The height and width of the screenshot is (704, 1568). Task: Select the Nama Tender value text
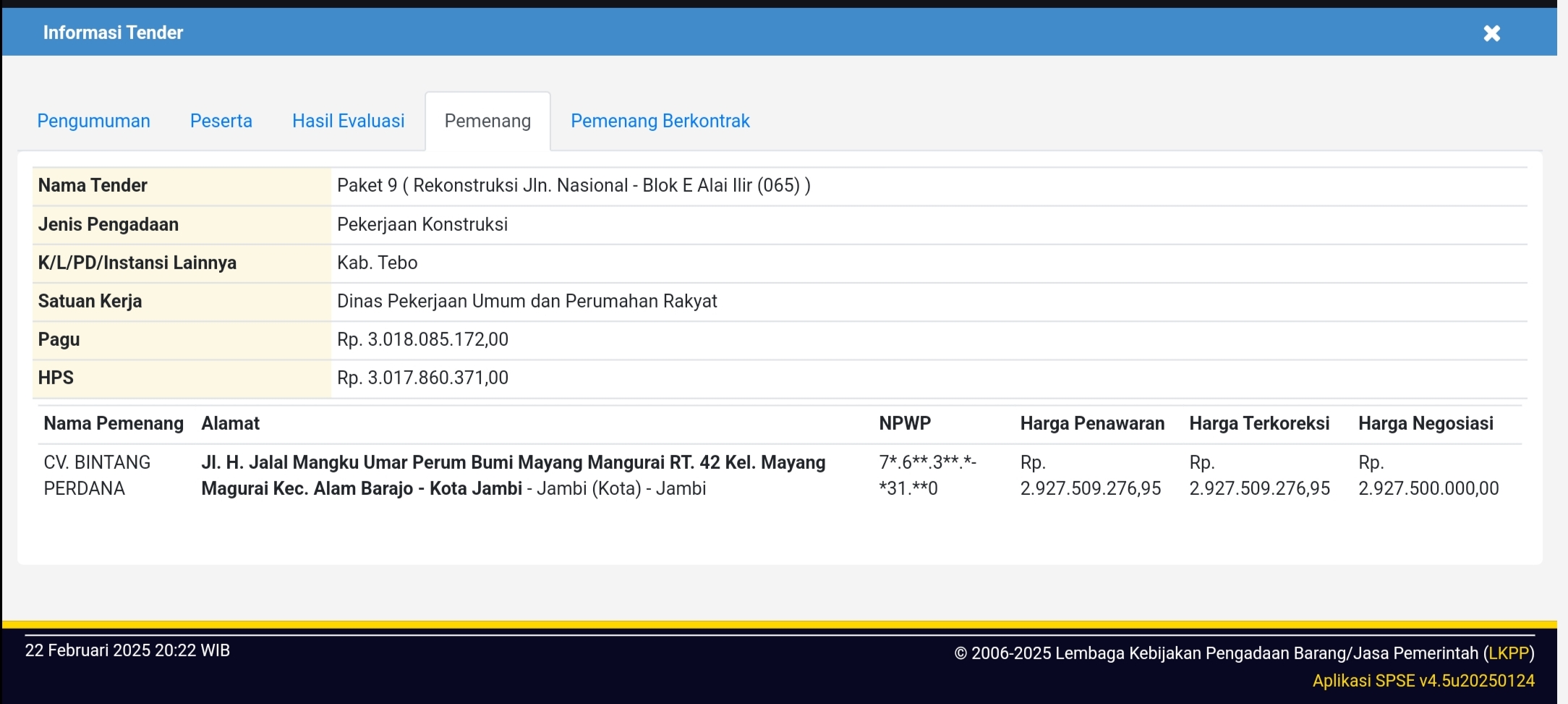point(573,185)
